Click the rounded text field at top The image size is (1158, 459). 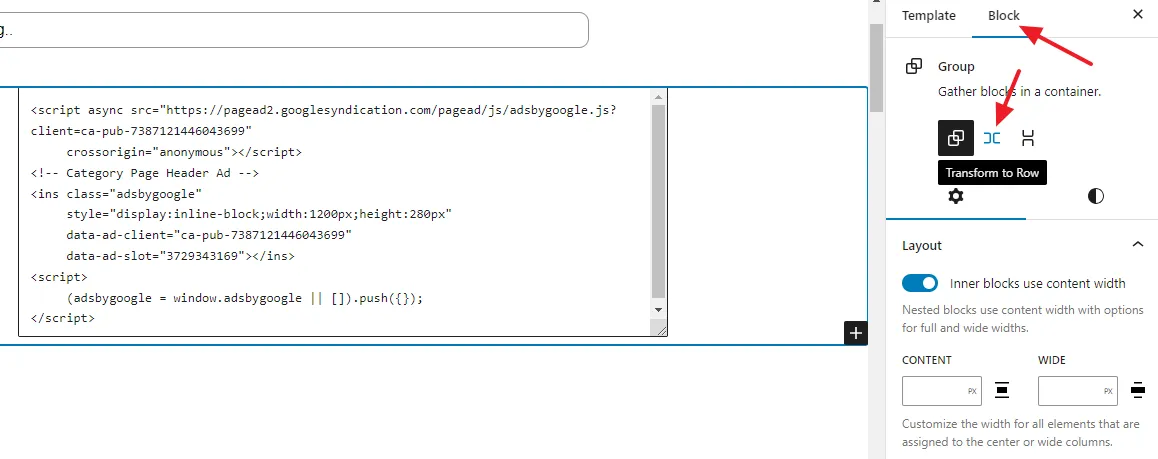(294, 30)
